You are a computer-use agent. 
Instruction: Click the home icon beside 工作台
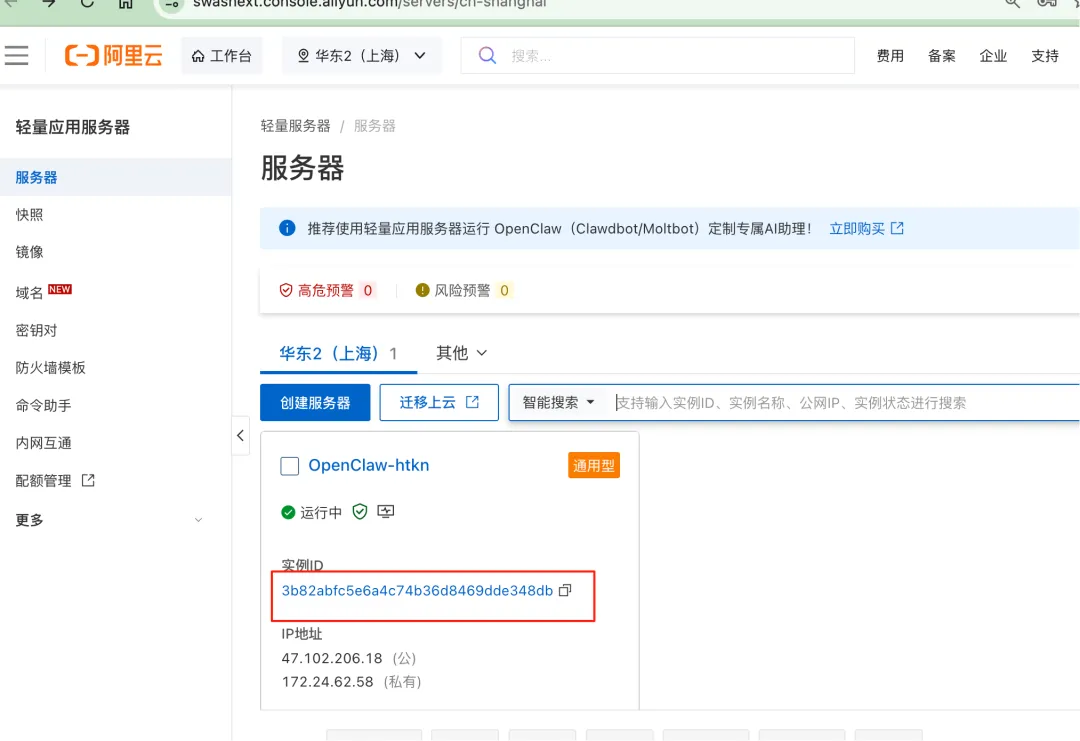coord(198,56)
